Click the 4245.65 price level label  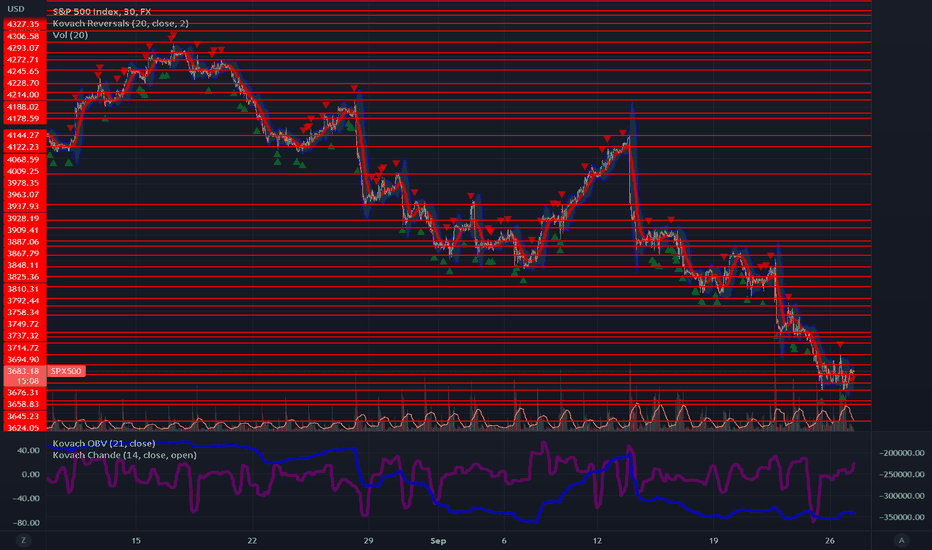23,71
